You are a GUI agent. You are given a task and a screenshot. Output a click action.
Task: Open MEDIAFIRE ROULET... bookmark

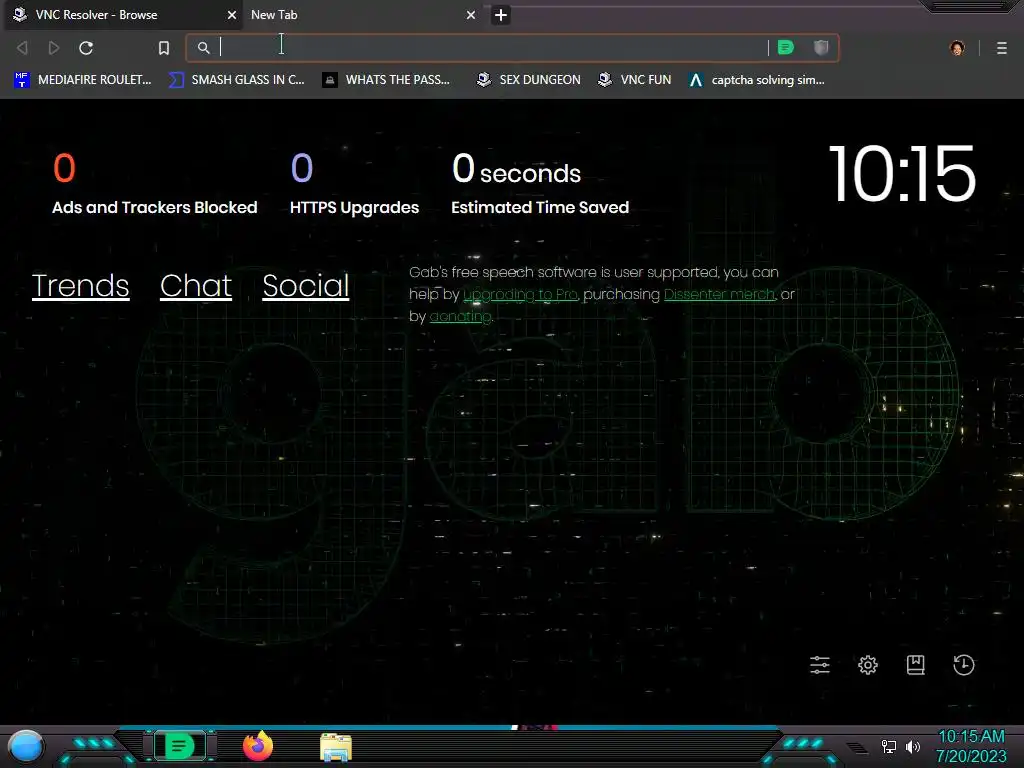83,80
